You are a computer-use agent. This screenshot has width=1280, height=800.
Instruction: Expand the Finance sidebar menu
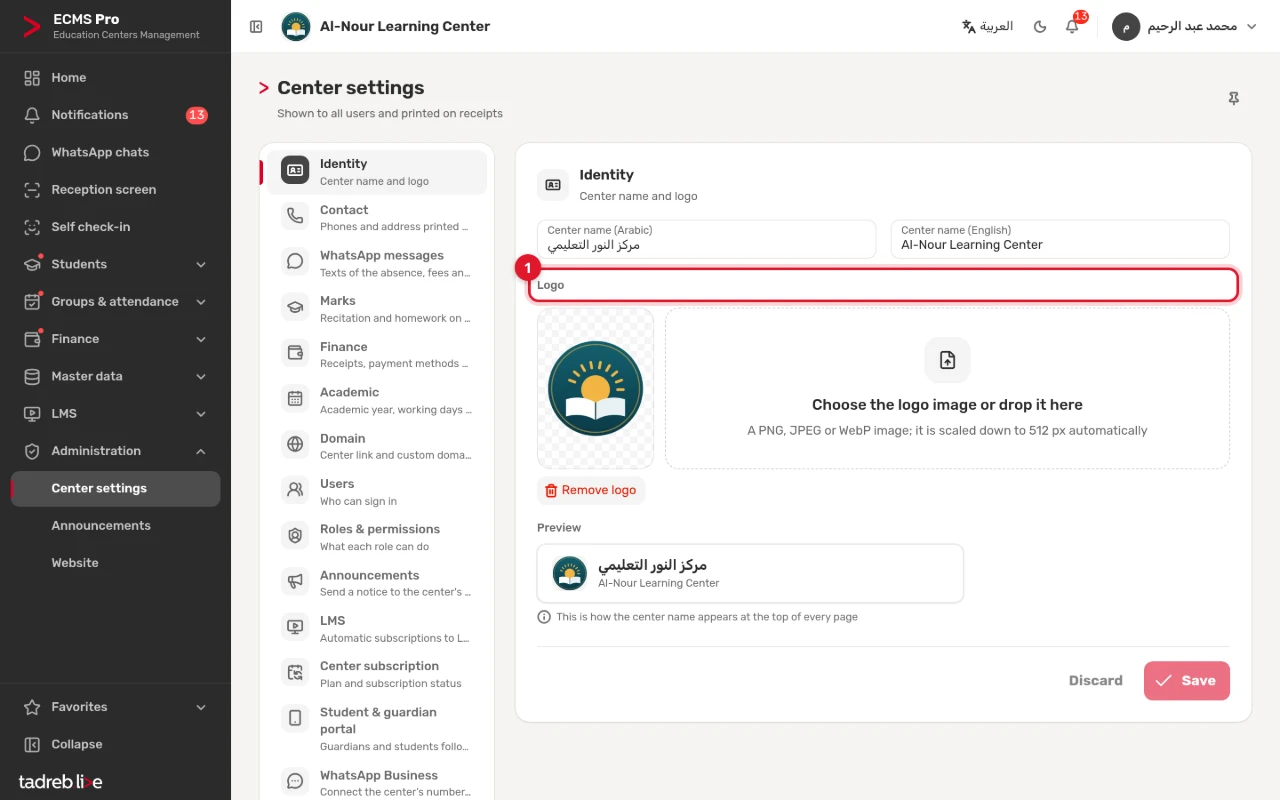[x=115, y=339]
